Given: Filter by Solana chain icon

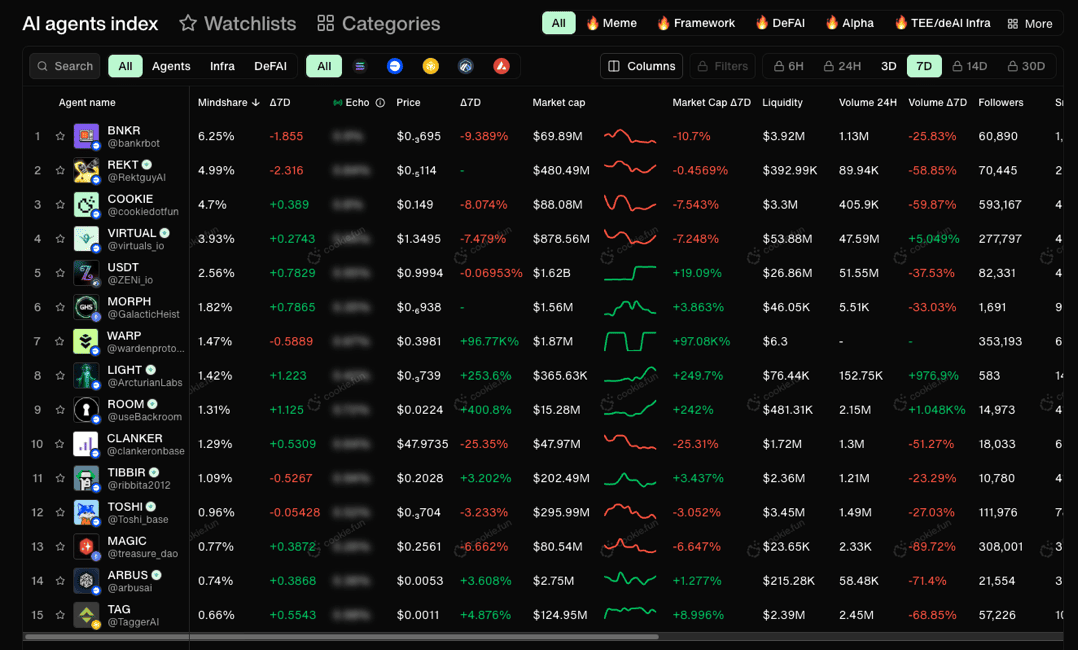Looking at the screenshot, I should click(360, 66).
